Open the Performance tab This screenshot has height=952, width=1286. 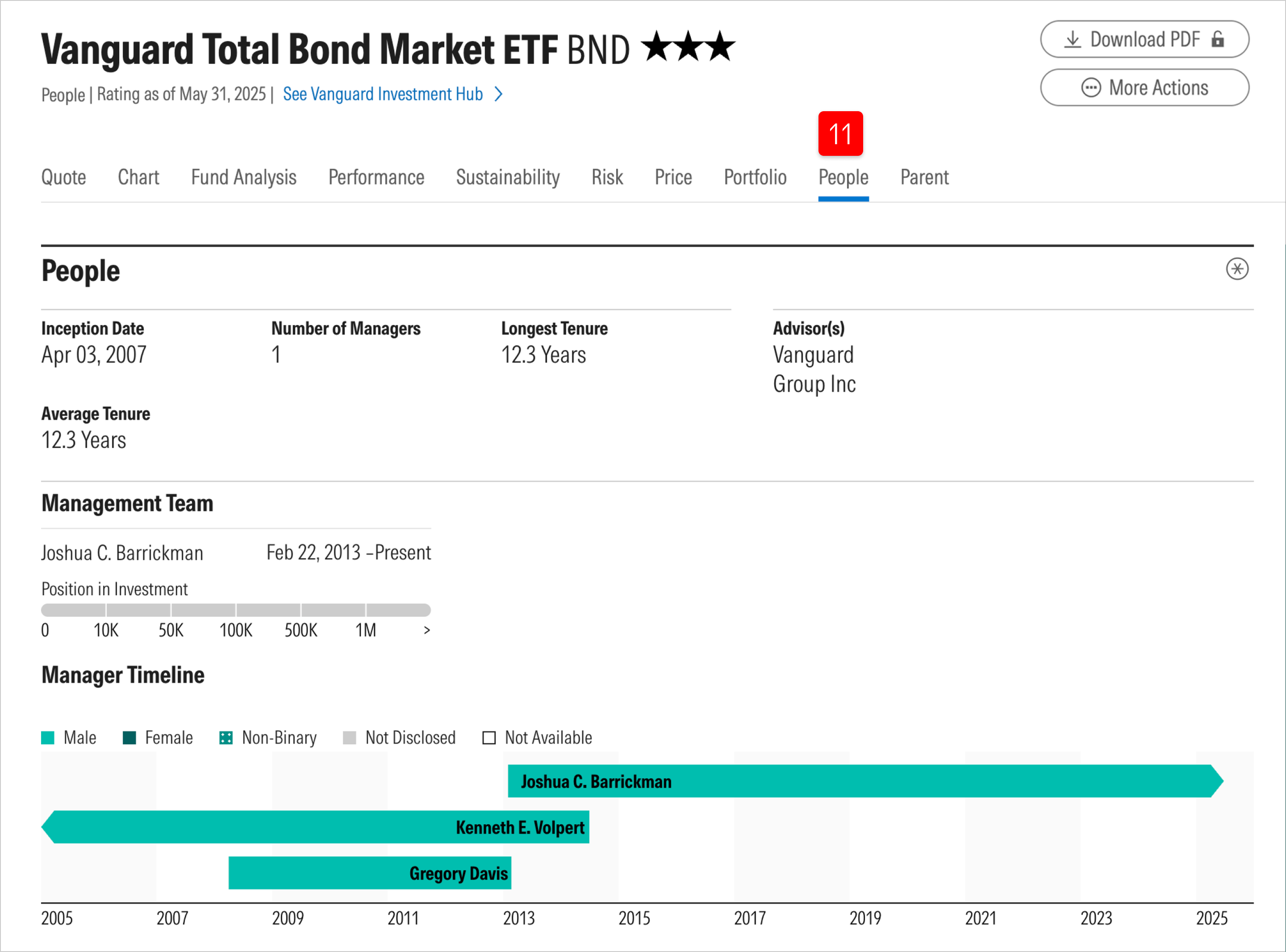point(376,177)
